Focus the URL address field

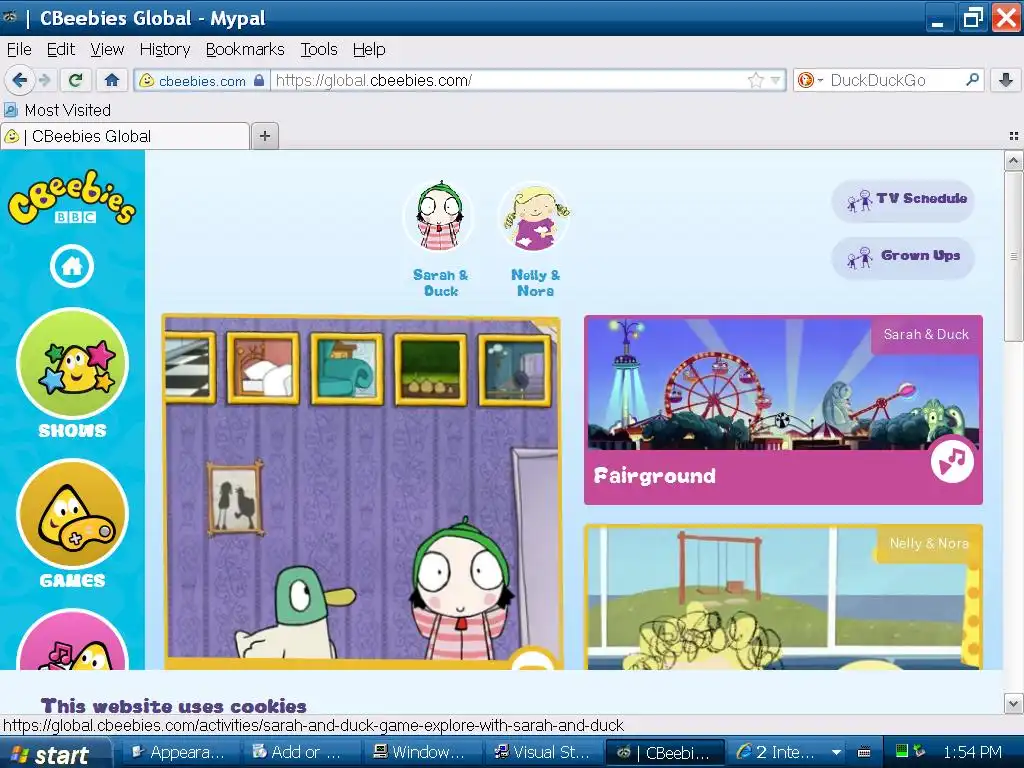click(509, 80)
